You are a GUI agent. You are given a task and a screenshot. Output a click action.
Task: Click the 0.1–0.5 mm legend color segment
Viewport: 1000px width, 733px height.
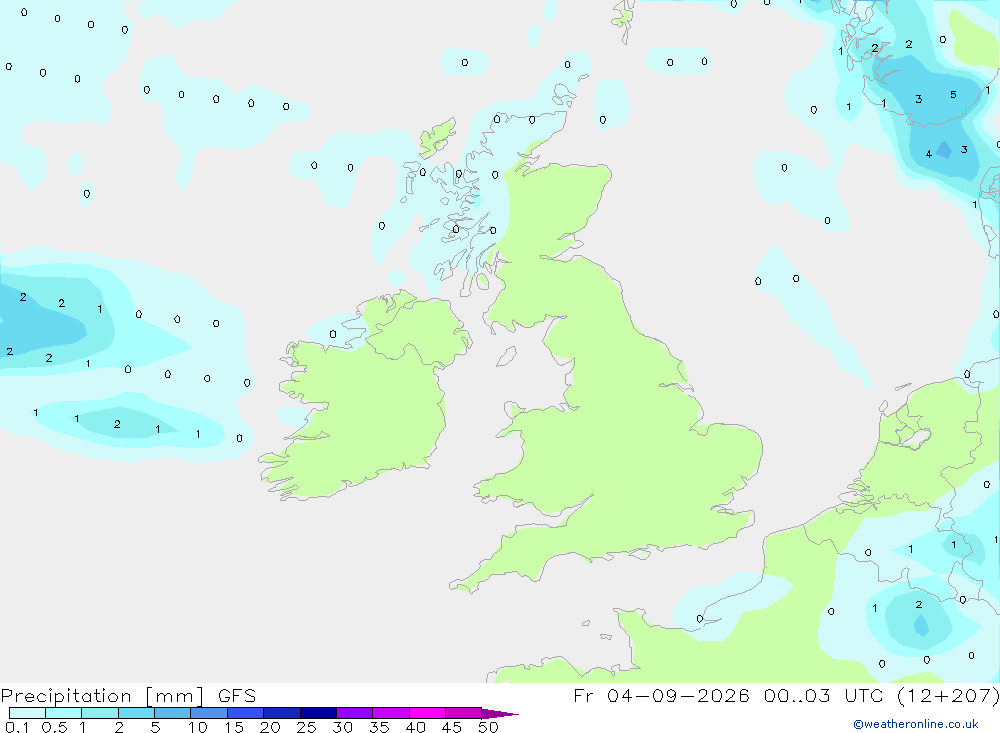27,713
